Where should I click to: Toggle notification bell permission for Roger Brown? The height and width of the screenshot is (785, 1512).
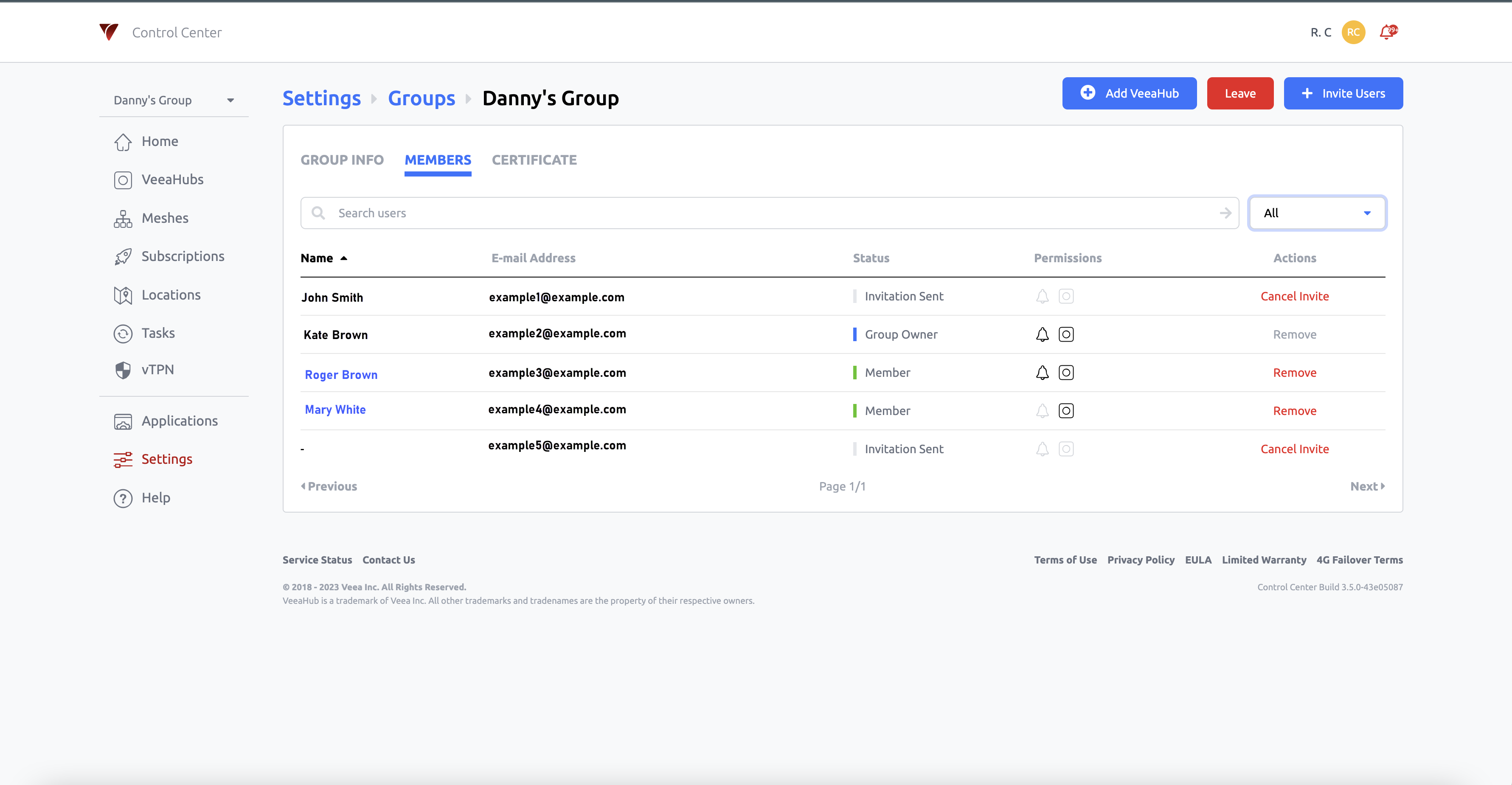1042,373
